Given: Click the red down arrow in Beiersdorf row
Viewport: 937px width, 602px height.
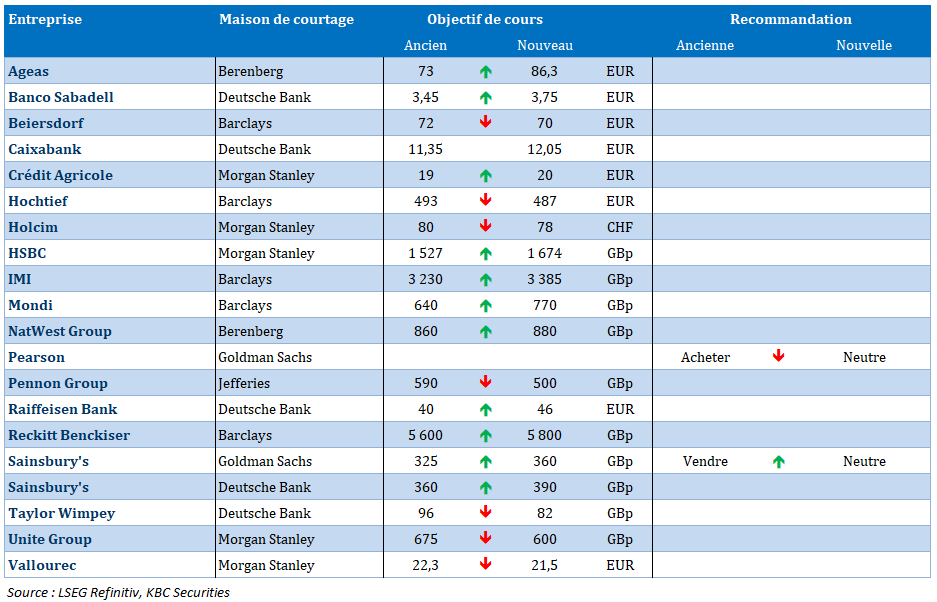Looking at the screenshot, I should [x=485, y=122].
